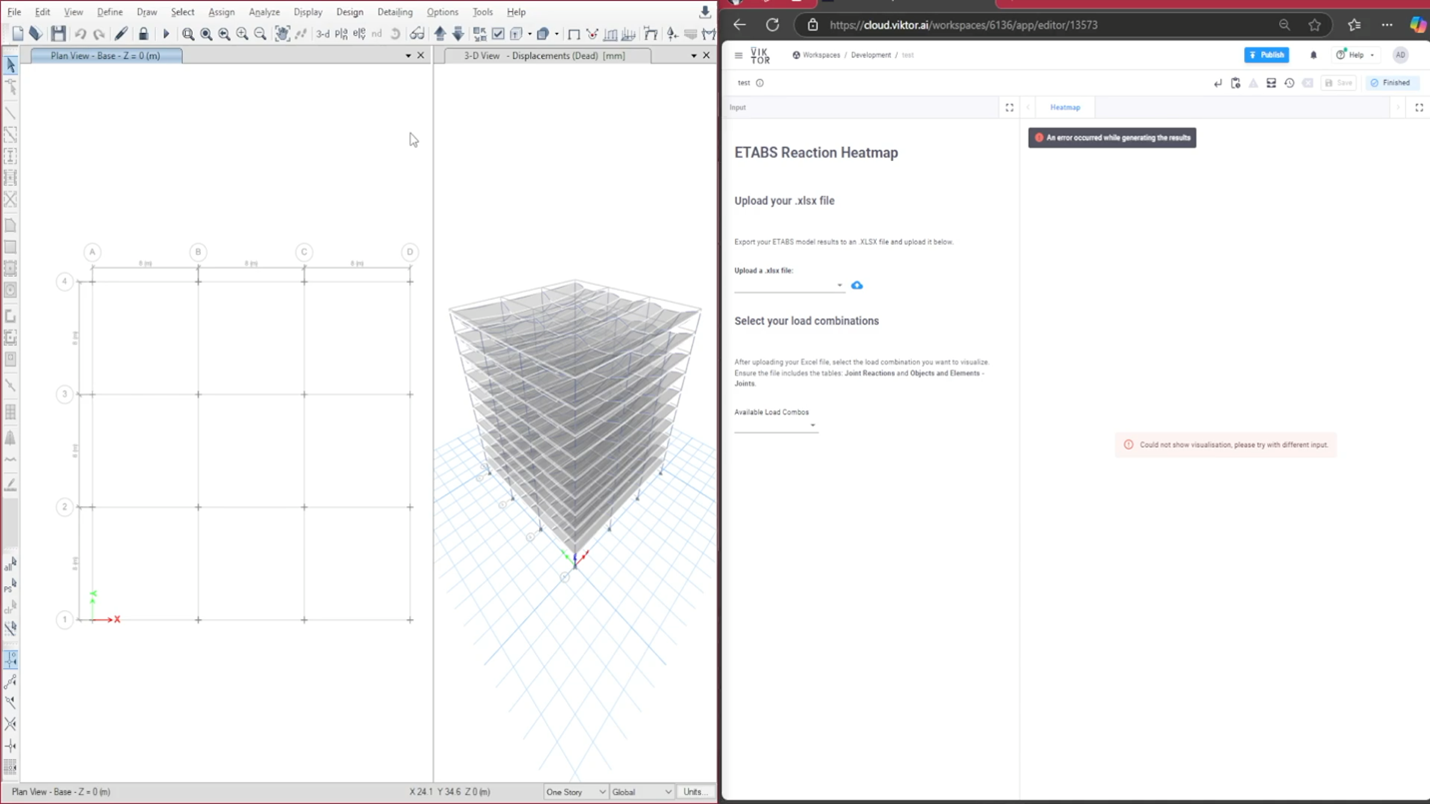1430x804 pixels.
Task: Click the set display options checkmark icon
Action: click(x=498, y=34)
